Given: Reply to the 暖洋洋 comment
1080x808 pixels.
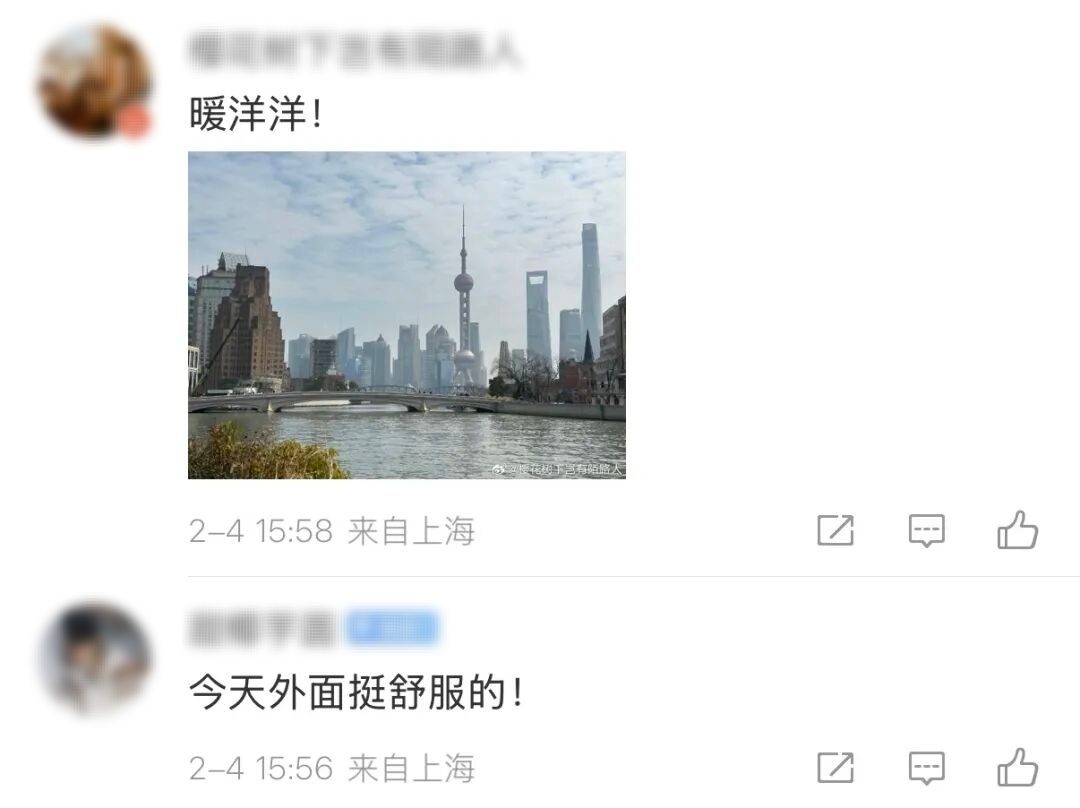Looking at the screenshot, I should [926, 531].
